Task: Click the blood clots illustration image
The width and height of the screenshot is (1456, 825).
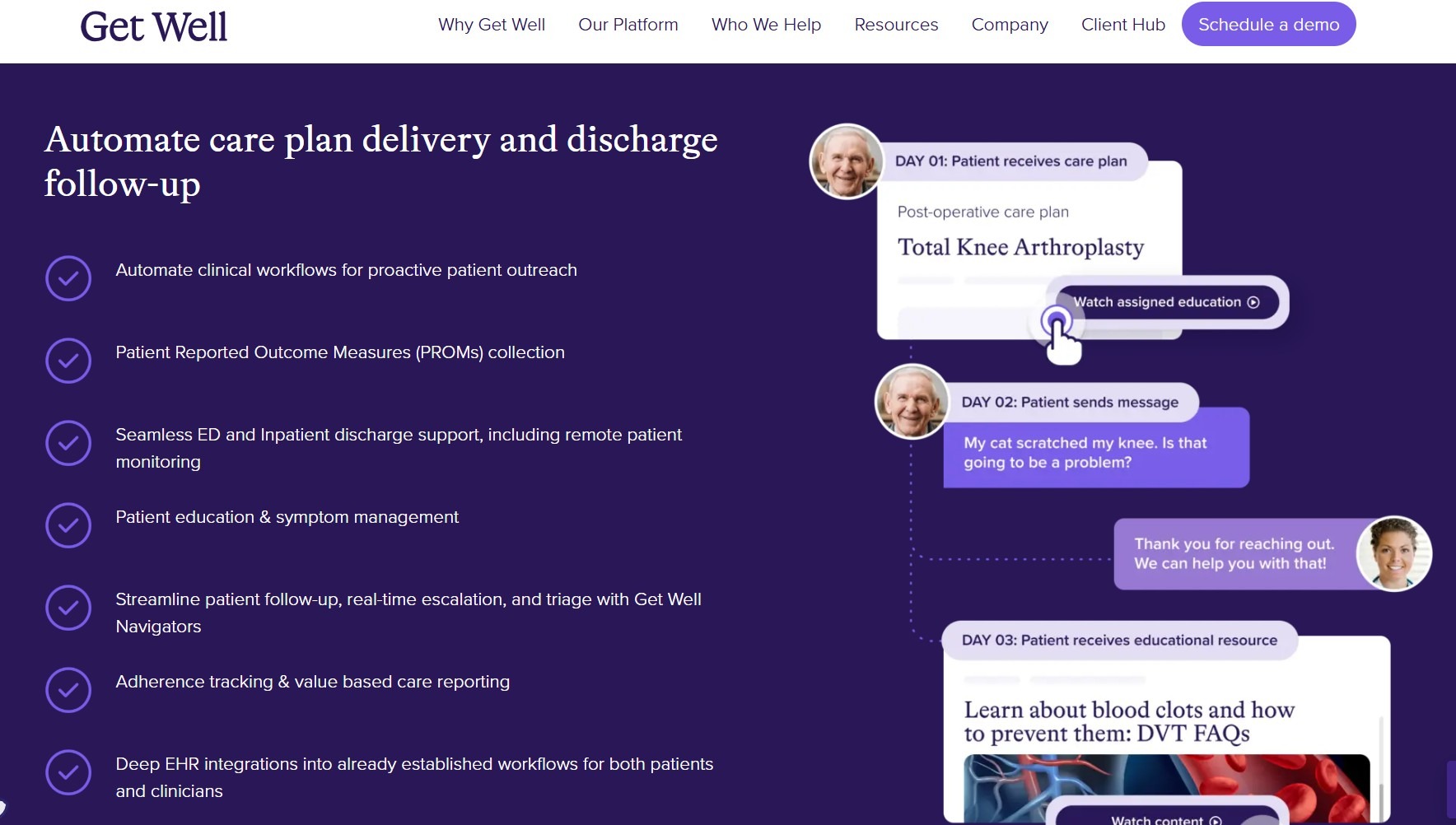Action: tap(1166, 787)
